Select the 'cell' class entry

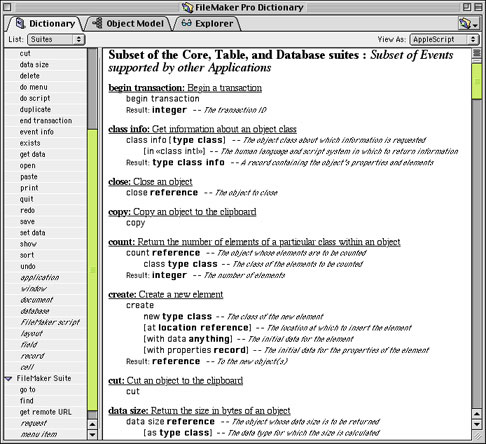tap(27, 367)
